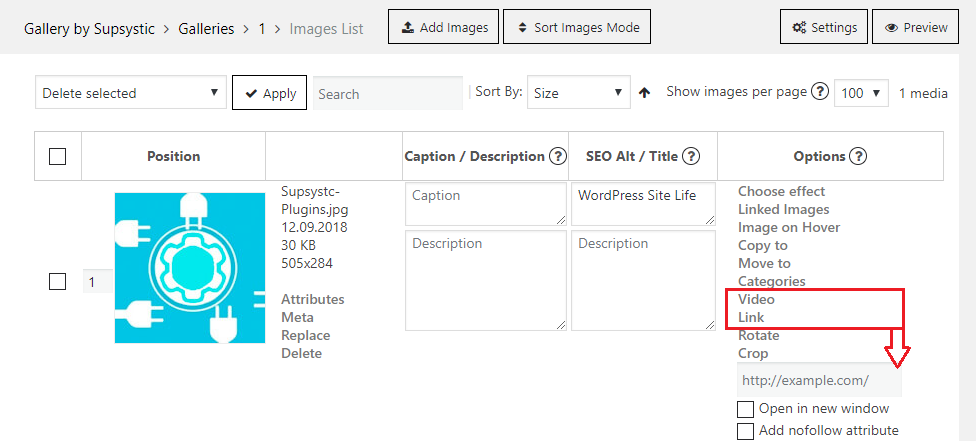
Task: Click the ascending sort arrow icon
Action: tap(645, 93)
